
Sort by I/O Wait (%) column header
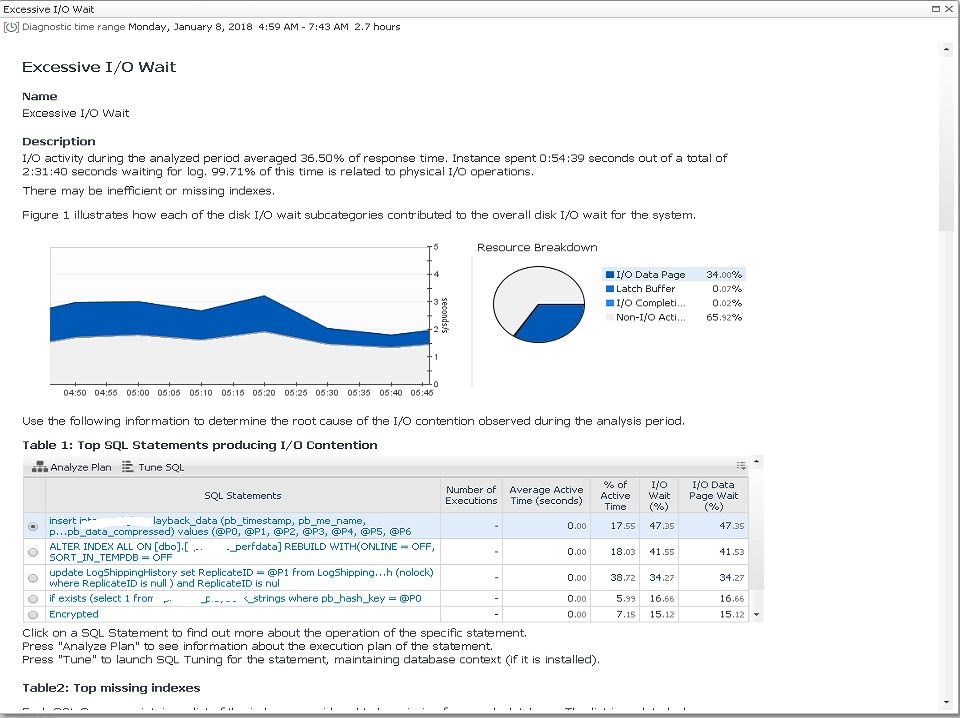point(659,495)
